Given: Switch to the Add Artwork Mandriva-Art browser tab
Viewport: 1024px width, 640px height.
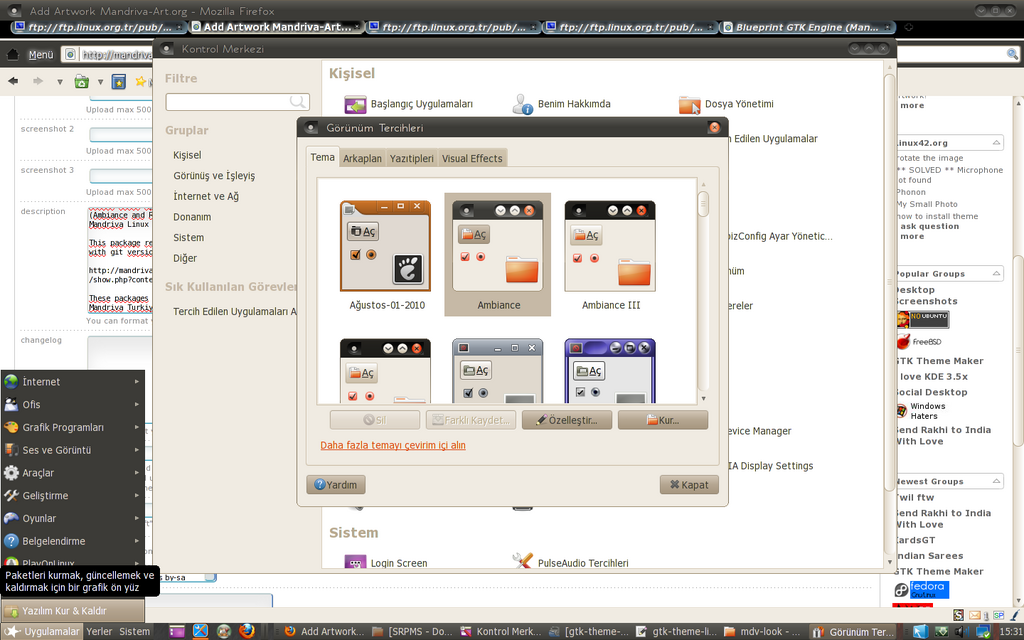Looking at the screenshot, I should coord(276,27).
